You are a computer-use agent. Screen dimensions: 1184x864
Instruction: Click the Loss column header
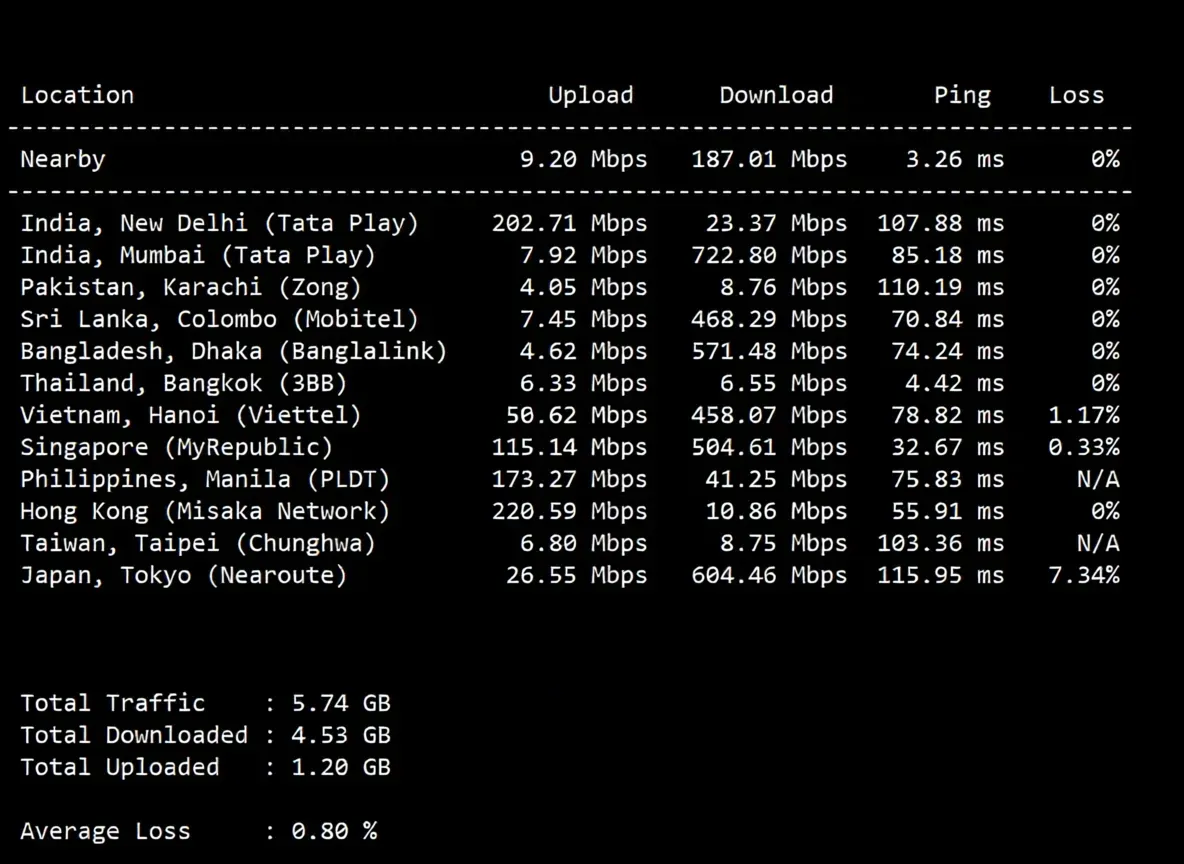click(x=1076, y=95)
